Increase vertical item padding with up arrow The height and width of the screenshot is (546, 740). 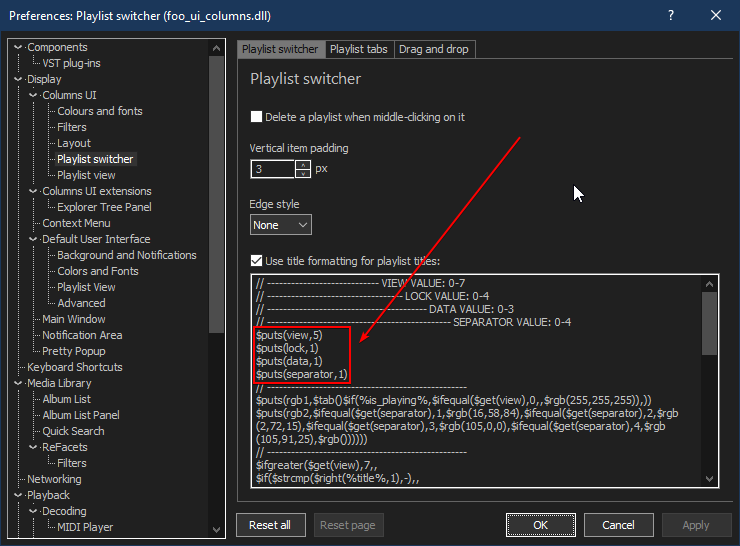pyautogui.click(x=304, y=164)
